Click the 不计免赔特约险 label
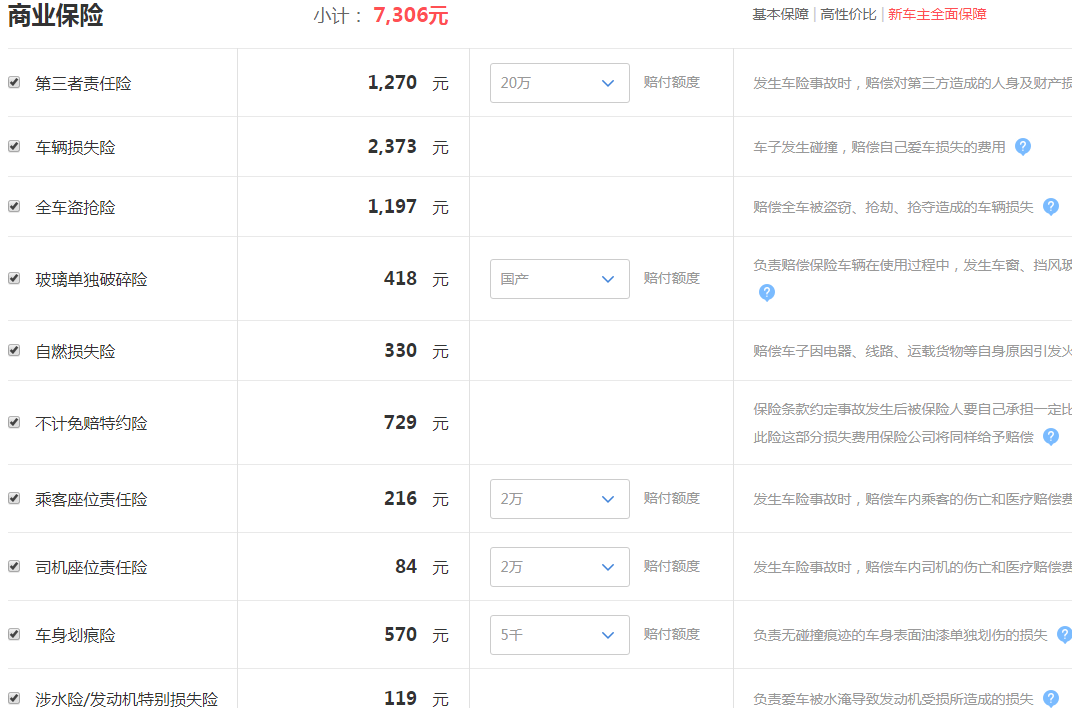 click(x=92, y=424)
